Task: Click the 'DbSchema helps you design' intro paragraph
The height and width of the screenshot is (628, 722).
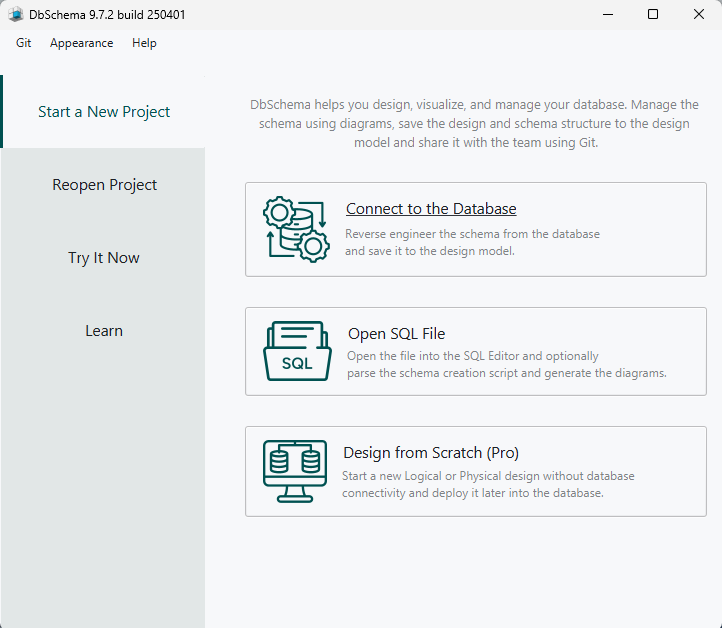Action: coord(474,123)
